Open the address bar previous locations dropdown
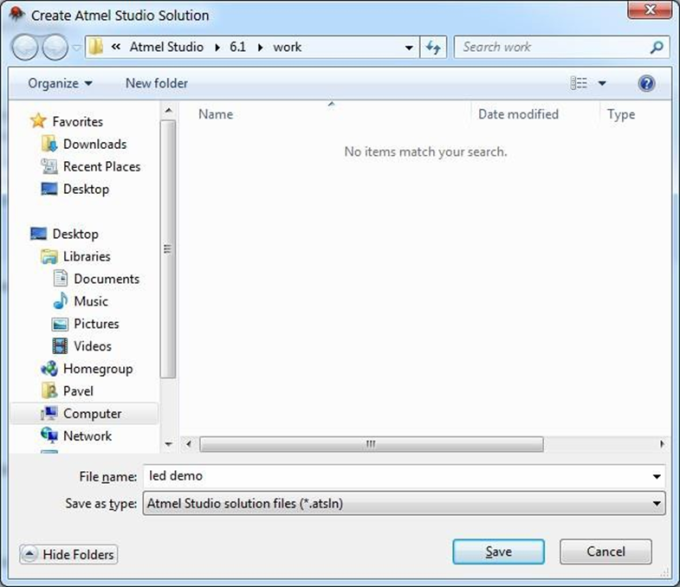Viewport: 680px width, 587px height. click(409, 47)
